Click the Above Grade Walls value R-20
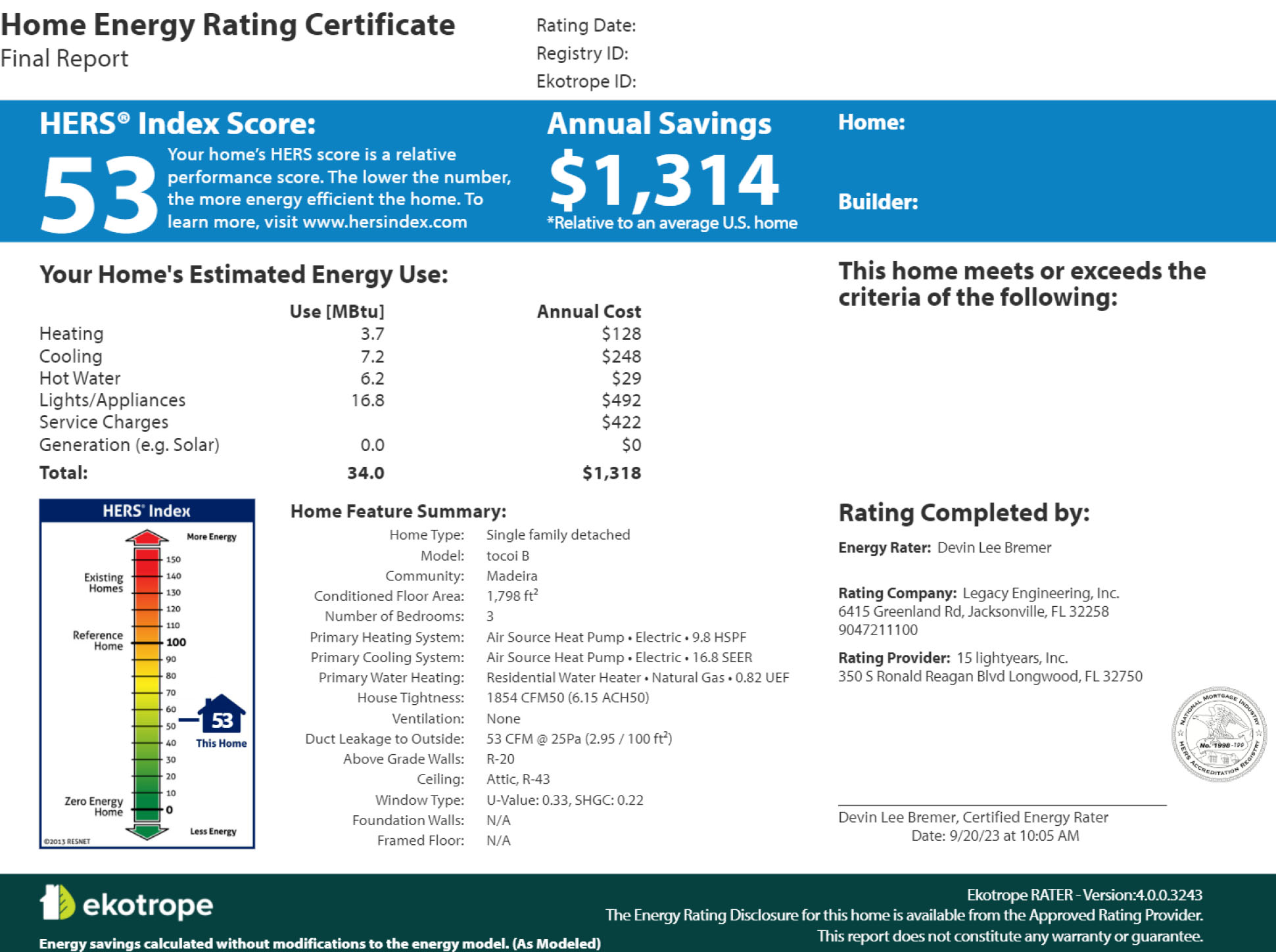 [x=500, y=759]
